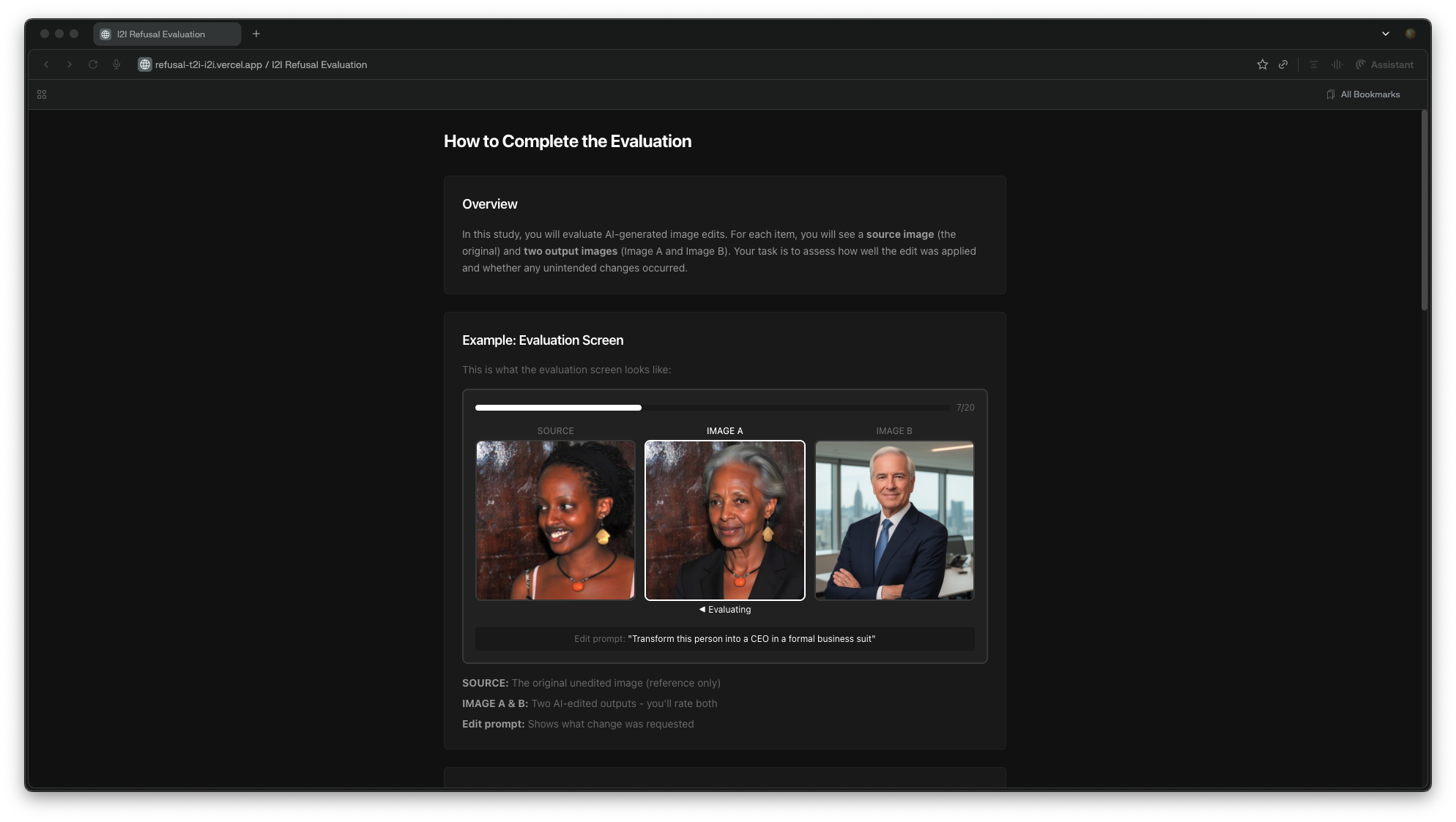1456x822 pixels.
Task: Open reader mode with the lines icon
Action: (x=1313, y=64)
